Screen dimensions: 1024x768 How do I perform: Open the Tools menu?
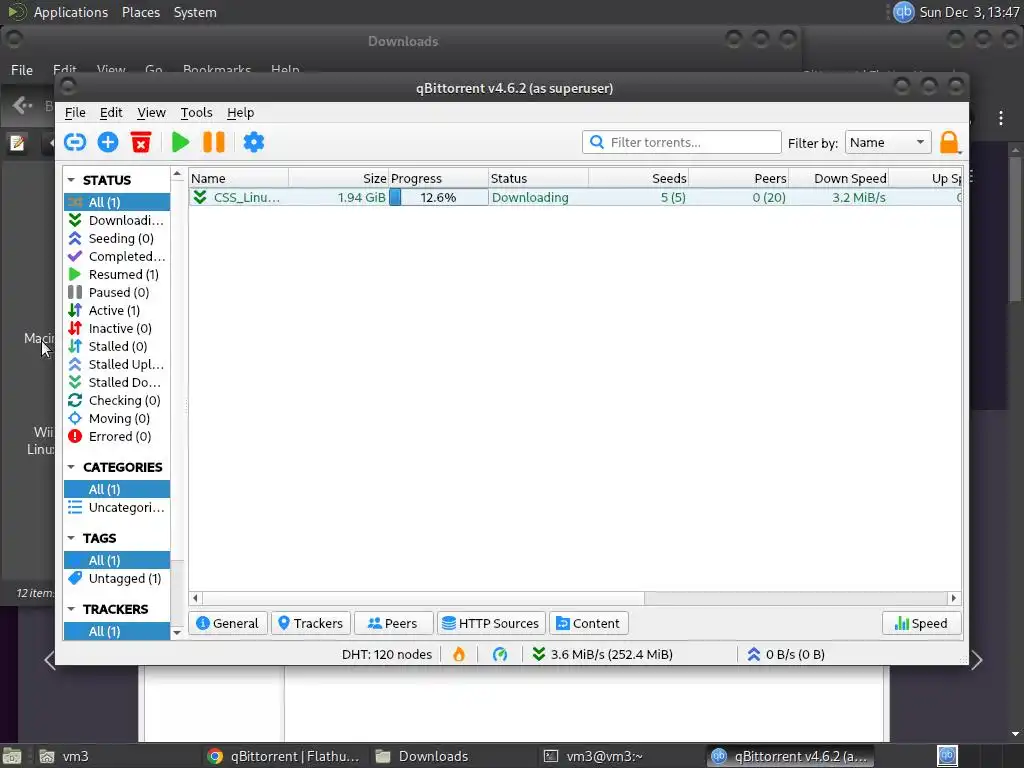(197, 112)
